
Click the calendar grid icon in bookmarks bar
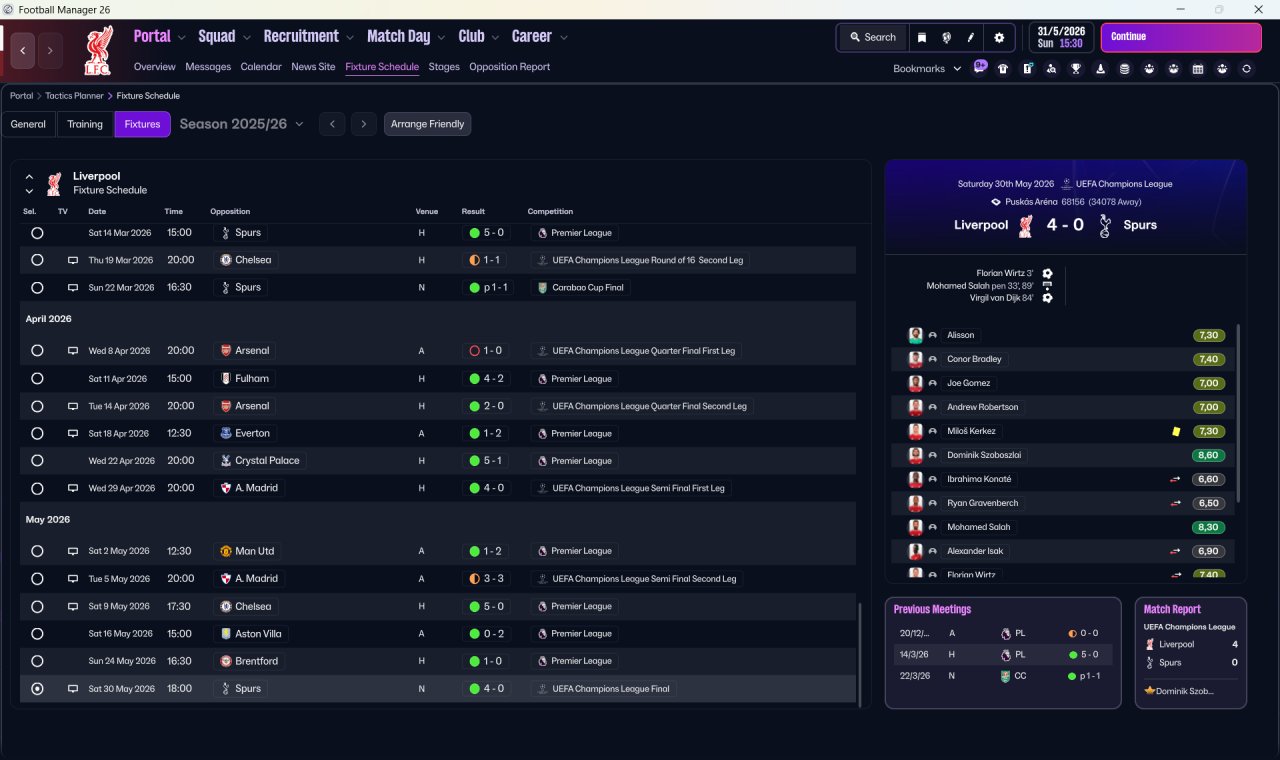pyautogui.click(x=1198, y=69)
